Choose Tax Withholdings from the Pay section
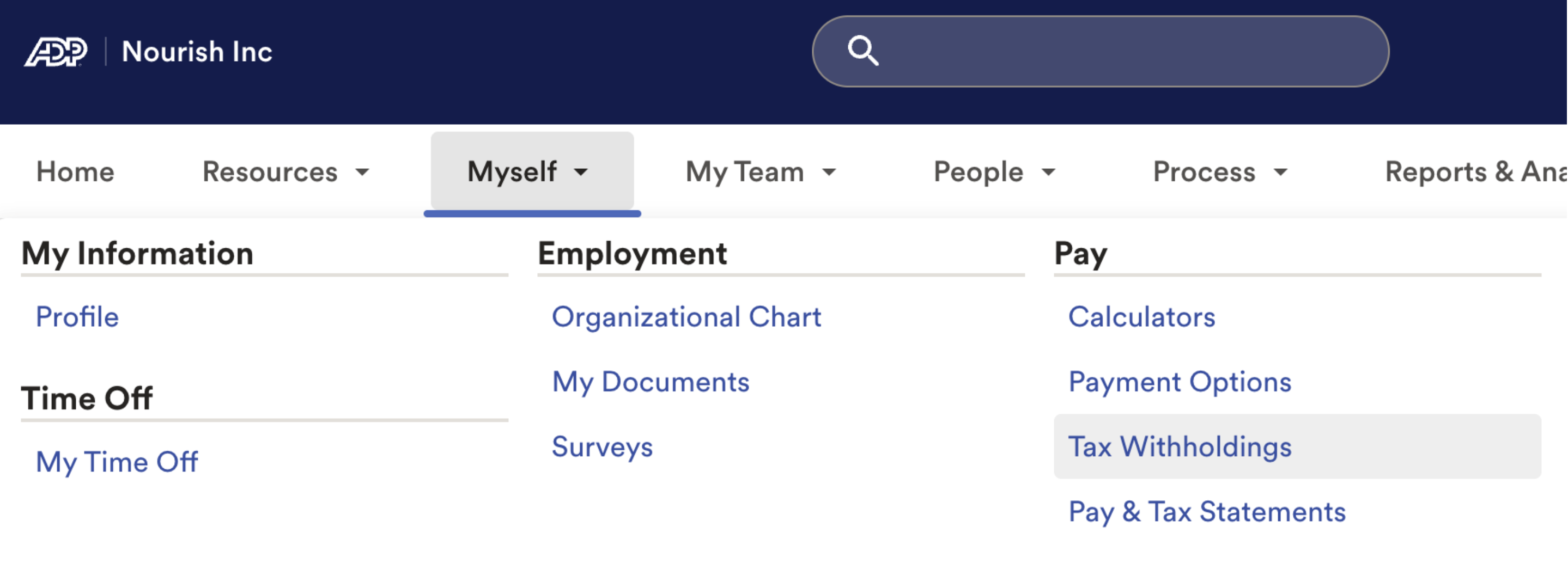The height and width of the screenshot is (588, 1568). [1179, 447]
